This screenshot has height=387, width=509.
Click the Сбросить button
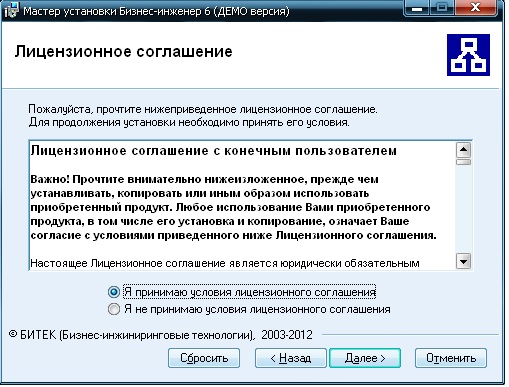point(204,358)
